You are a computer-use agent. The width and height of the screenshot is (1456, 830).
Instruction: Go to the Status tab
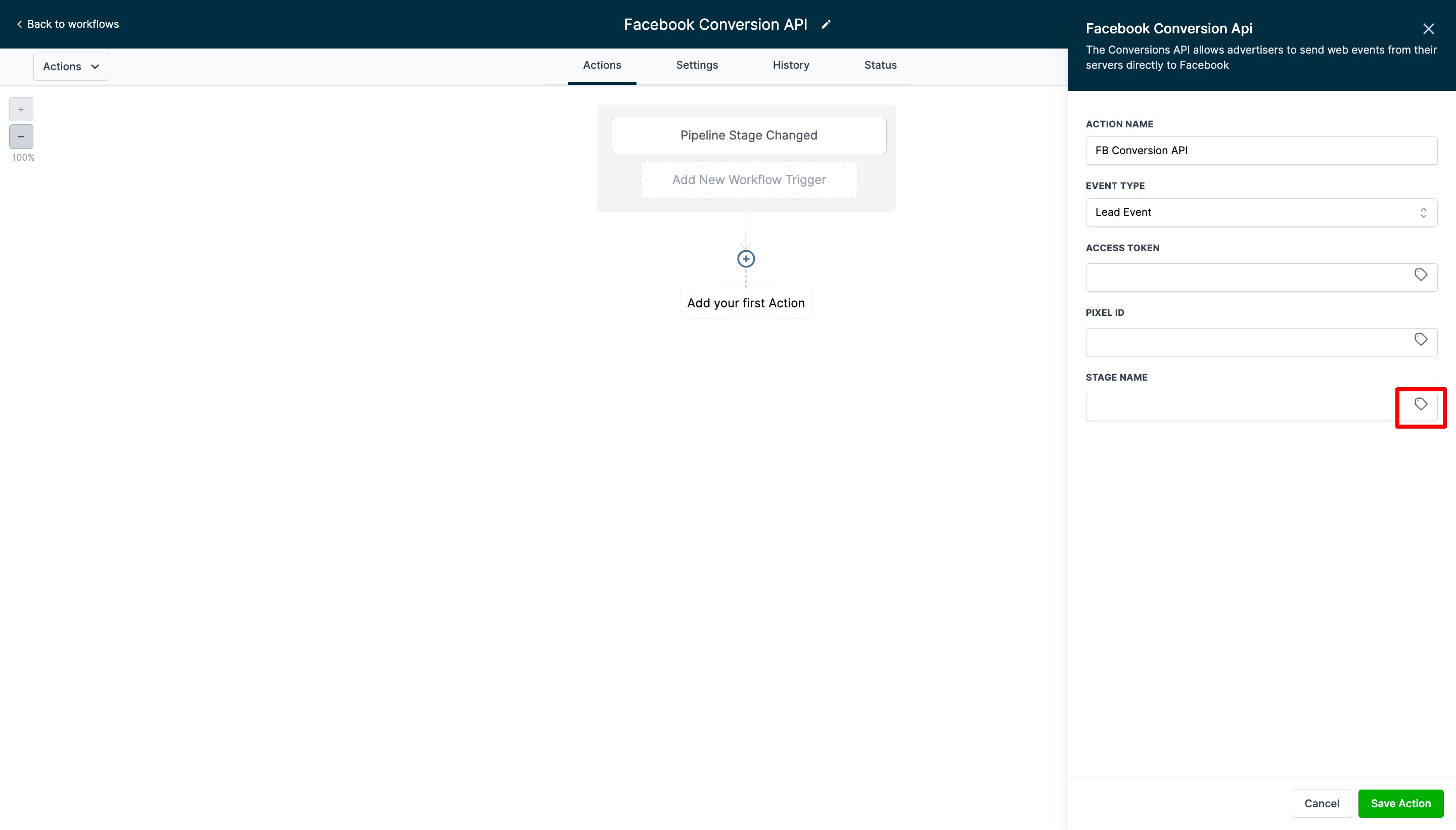click(880, 65)
